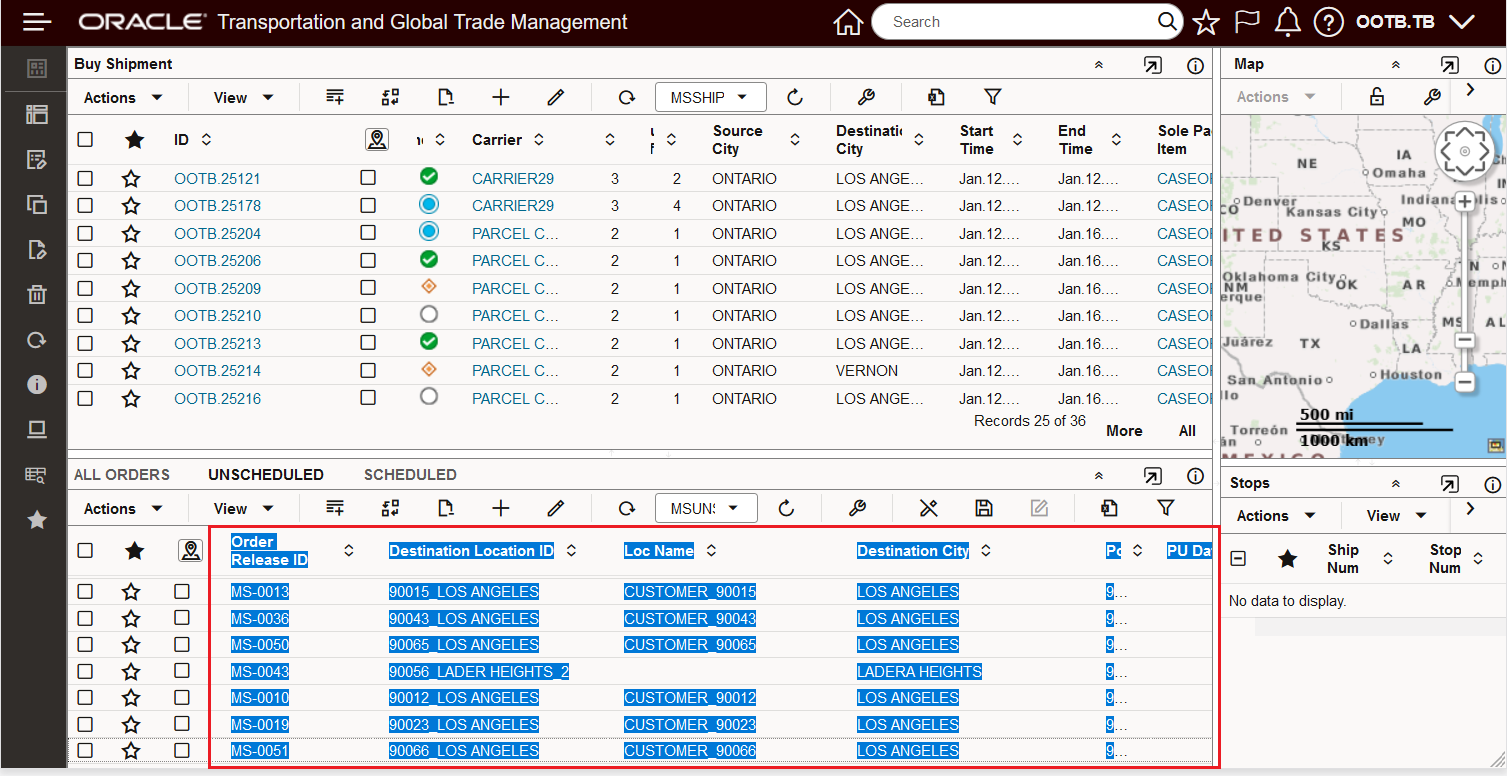The width and height of the screenshot is (1507, 776).
Task: Switch to the ALL ORDERS tab
Action: click(122, 475)
